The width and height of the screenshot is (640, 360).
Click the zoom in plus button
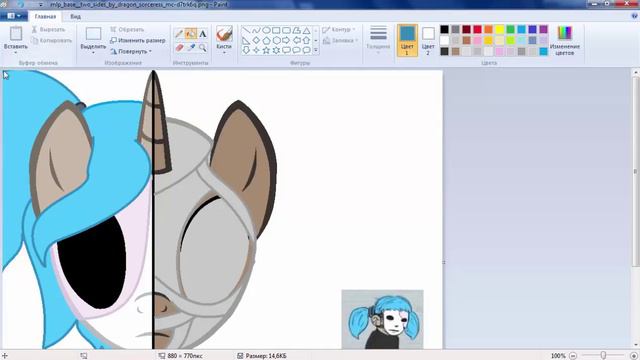[x=633, y=356]
